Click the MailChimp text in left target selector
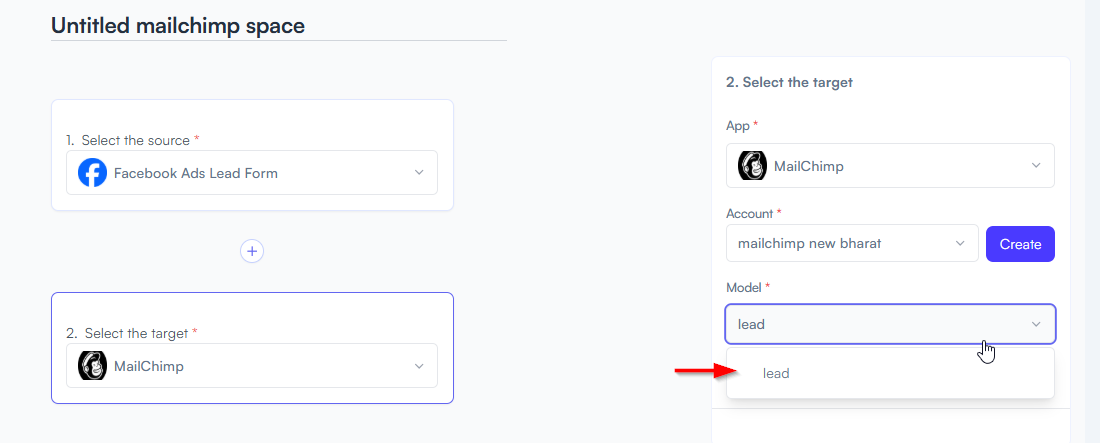Image resolution: width=1100 pixels, height=443 pixels. (149, 366)
